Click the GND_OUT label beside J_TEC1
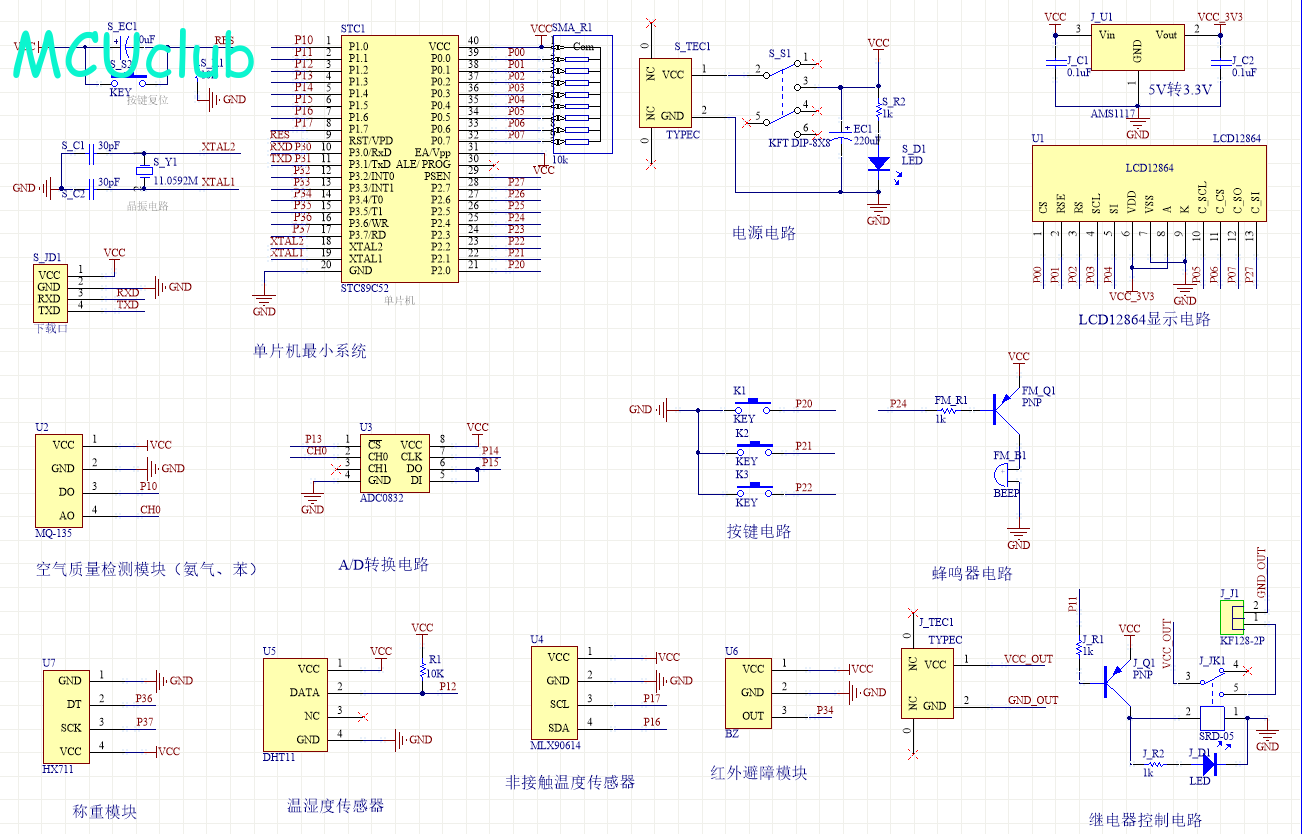 (1033, 700)
